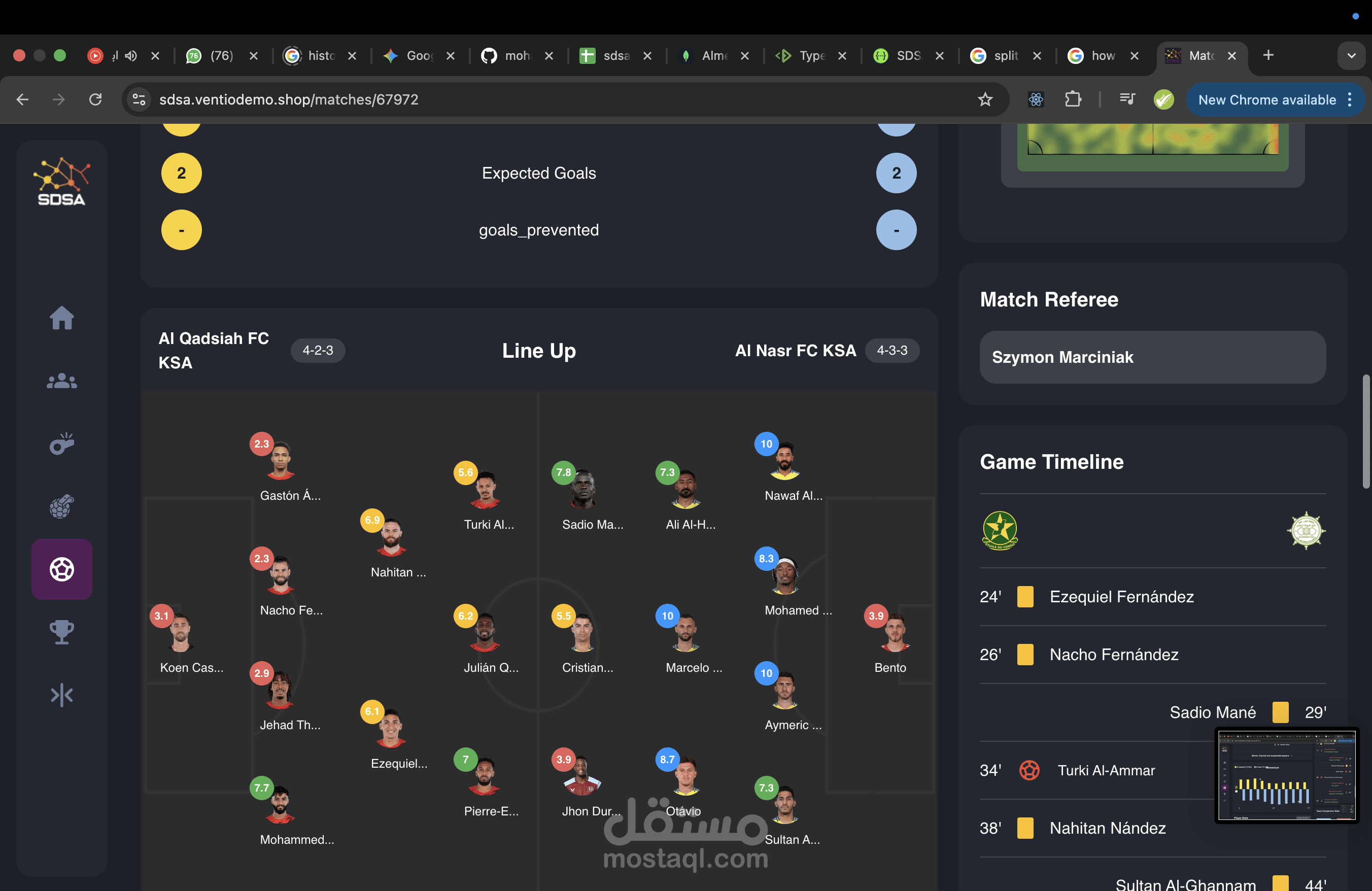Bookmark page with the star icon
Viewport: 1372px width, 891px height.
click(x=985, y=99)
